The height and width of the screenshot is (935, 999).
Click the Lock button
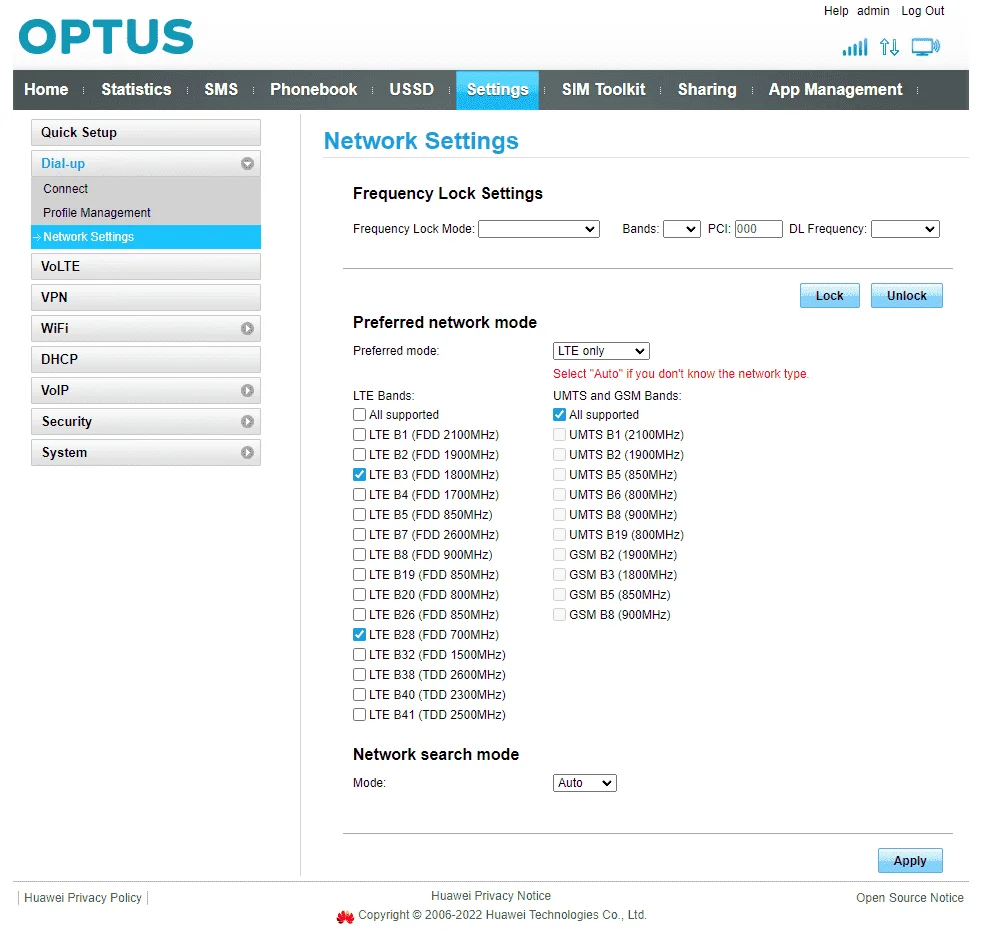click(830, 296)
